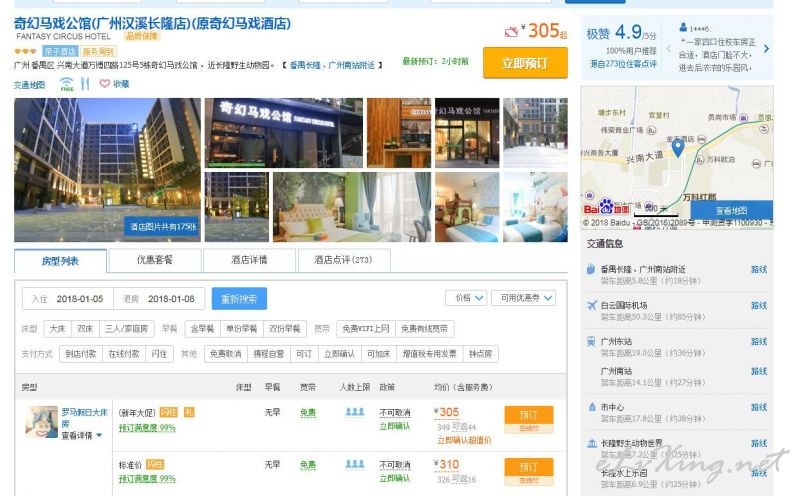Switch to the 酒店详情 tab

click(x=249, y=260)
